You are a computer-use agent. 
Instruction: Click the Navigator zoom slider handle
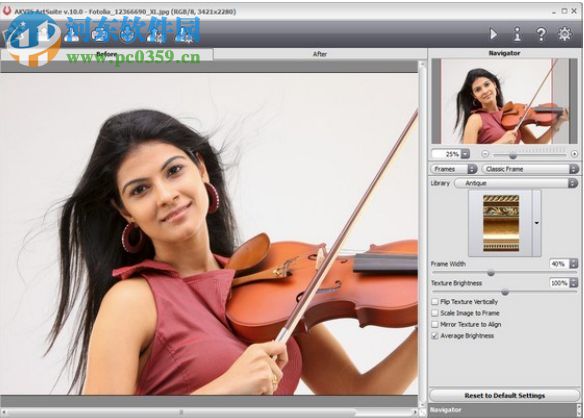pos(513,155)
